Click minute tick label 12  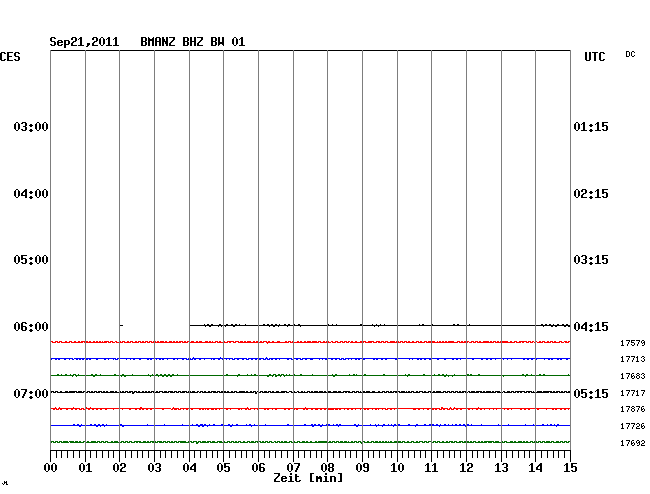pos(466,468)
